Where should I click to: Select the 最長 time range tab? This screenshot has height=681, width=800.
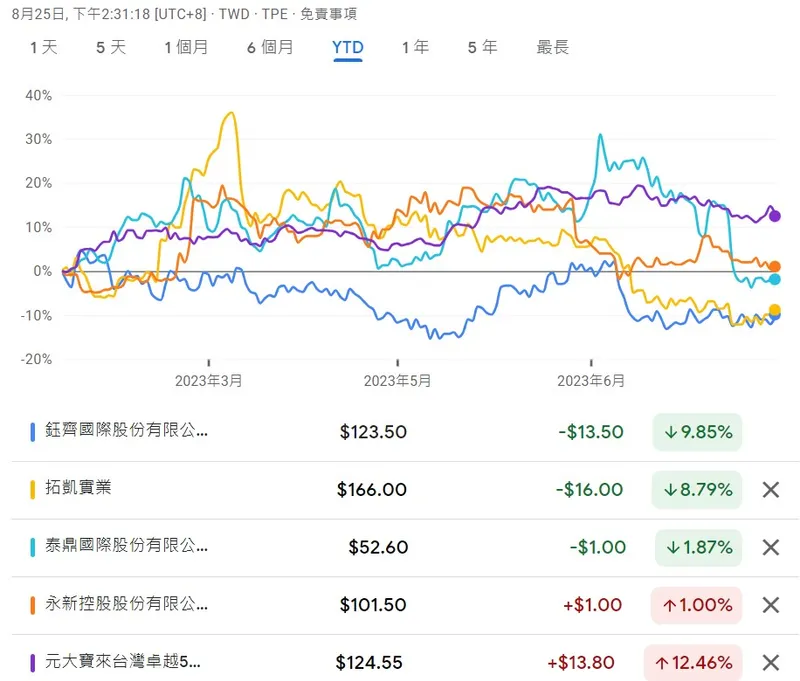(552, 47)
